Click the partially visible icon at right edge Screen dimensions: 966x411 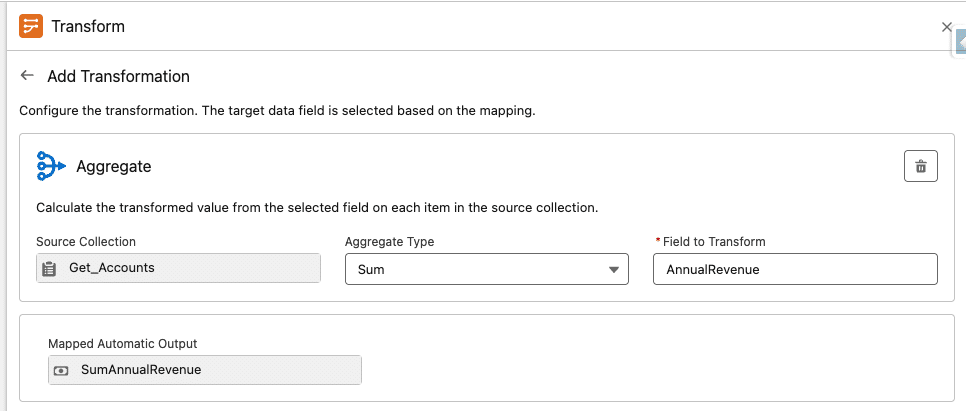click(960, 40)
